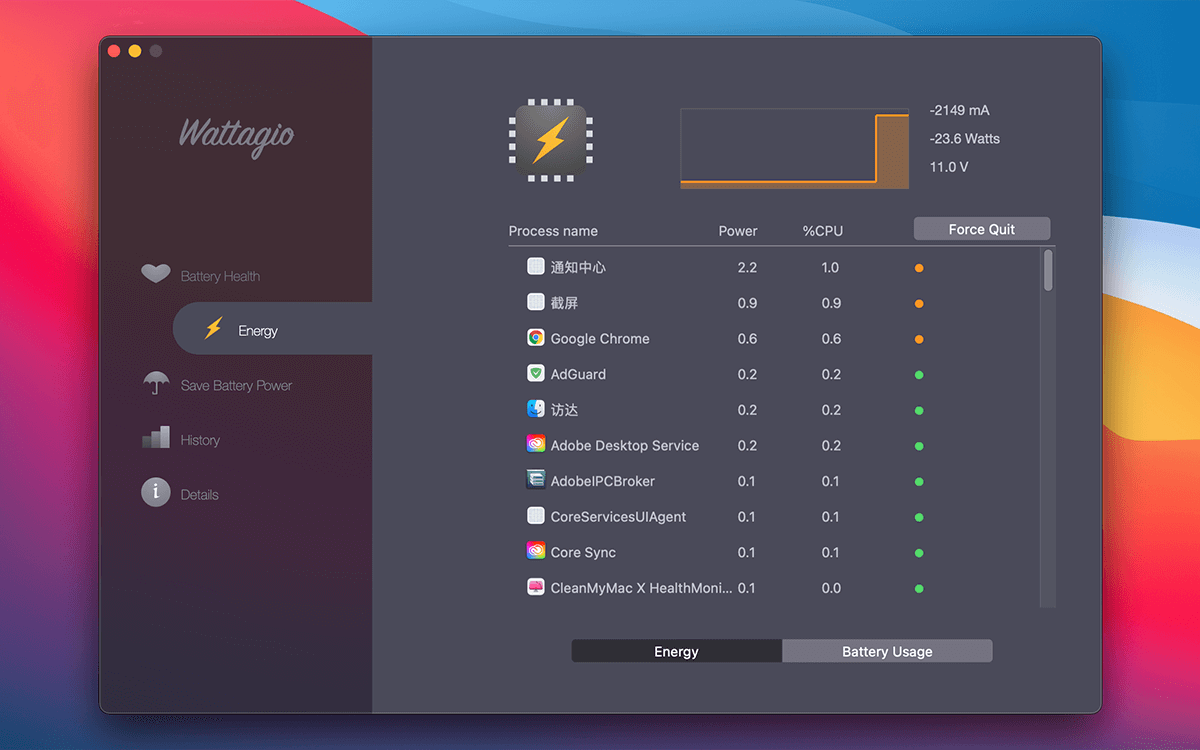Click the Details info circle icon
The width and height of the screenshot is (1200, 750).
coord(155,492)
